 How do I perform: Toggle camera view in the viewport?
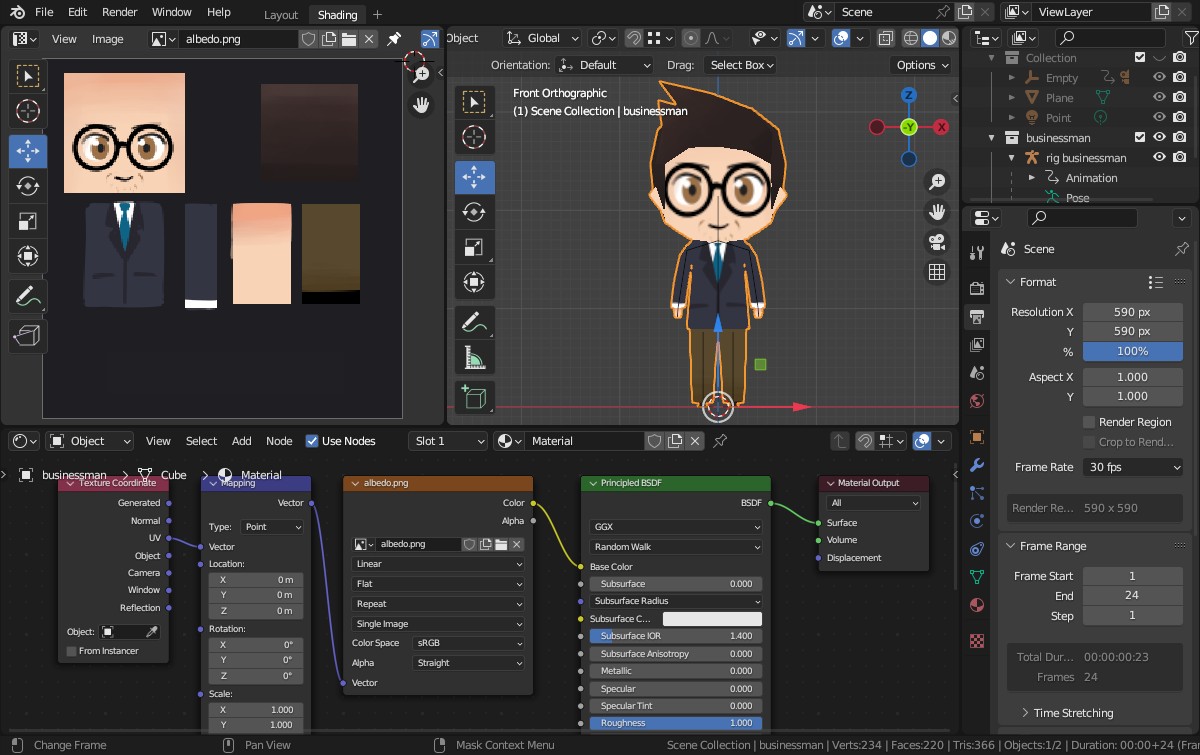937,242
